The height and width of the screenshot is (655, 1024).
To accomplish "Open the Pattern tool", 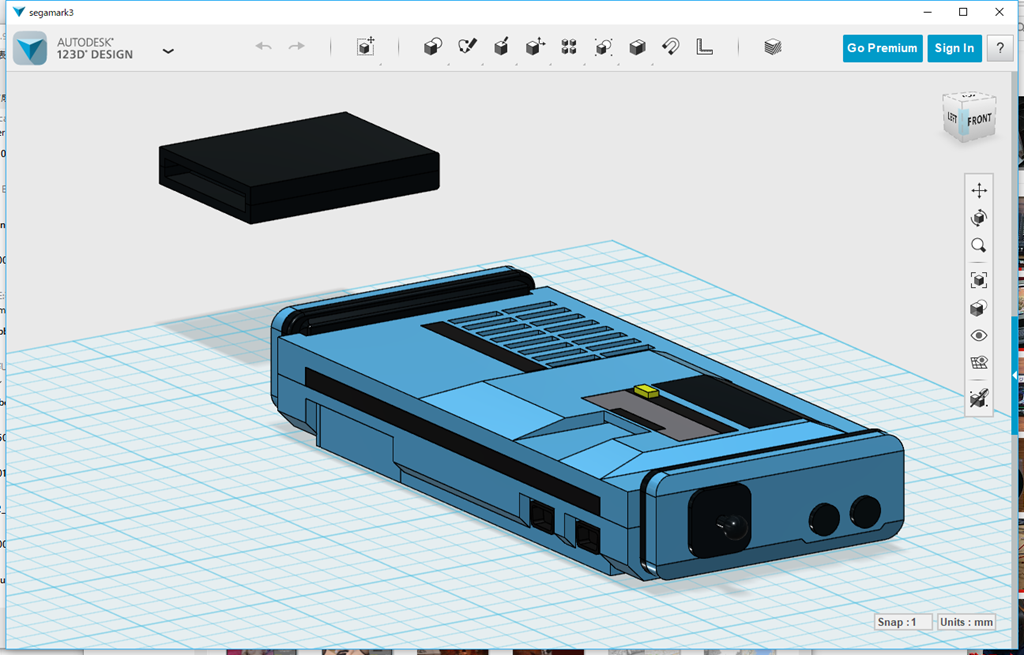I will click(x=568, y=46).
